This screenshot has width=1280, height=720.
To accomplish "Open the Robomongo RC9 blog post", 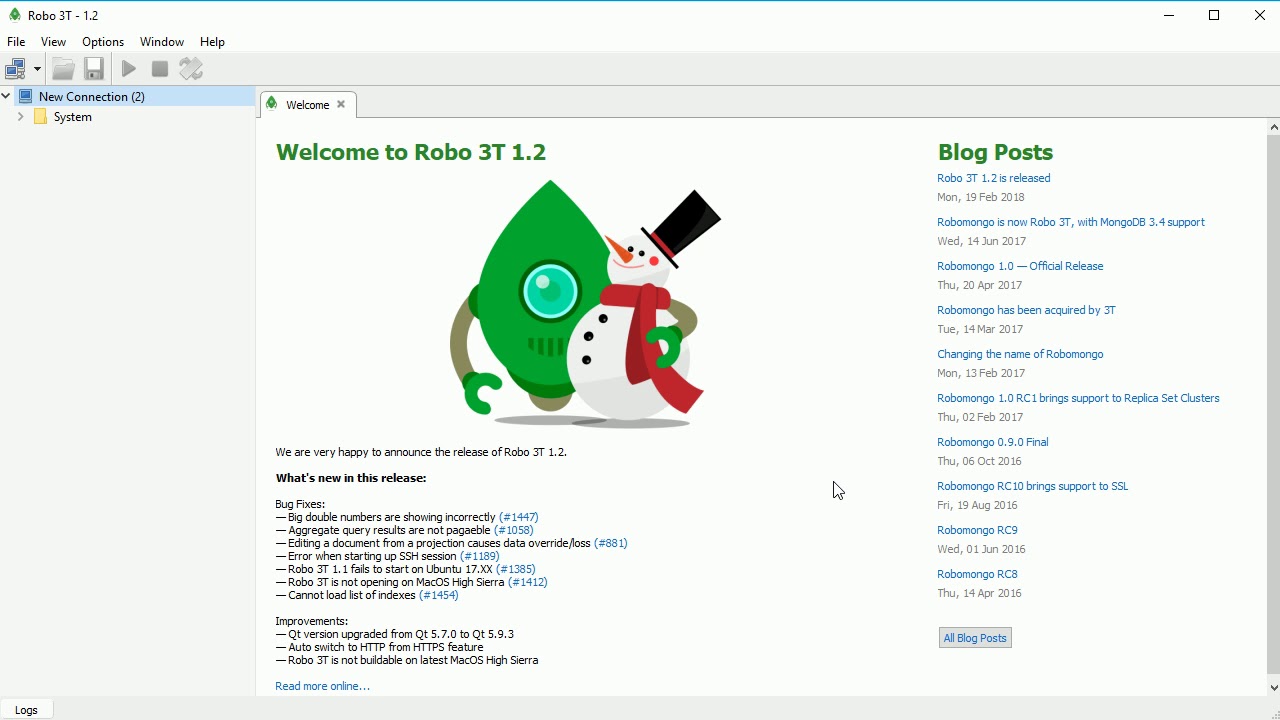I will pyautogui.click(x=977, y=530).
